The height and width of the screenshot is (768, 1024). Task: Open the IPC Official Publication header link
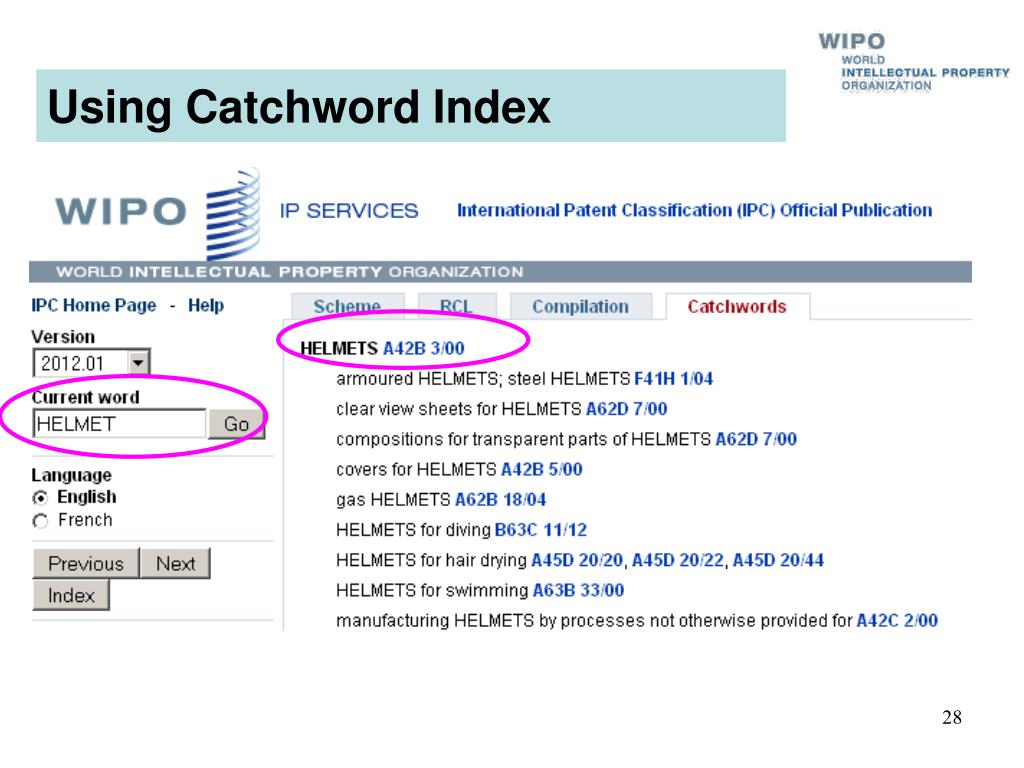694,210
